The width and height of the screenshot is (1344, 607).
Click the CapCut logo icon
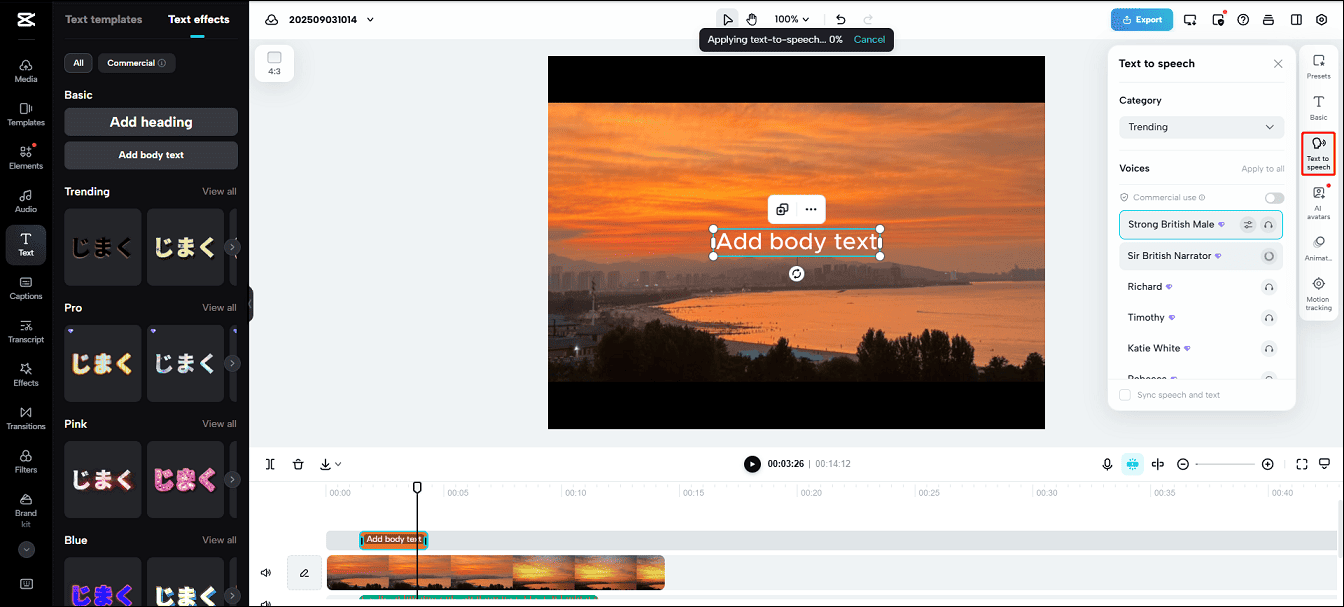pos(26,19)
